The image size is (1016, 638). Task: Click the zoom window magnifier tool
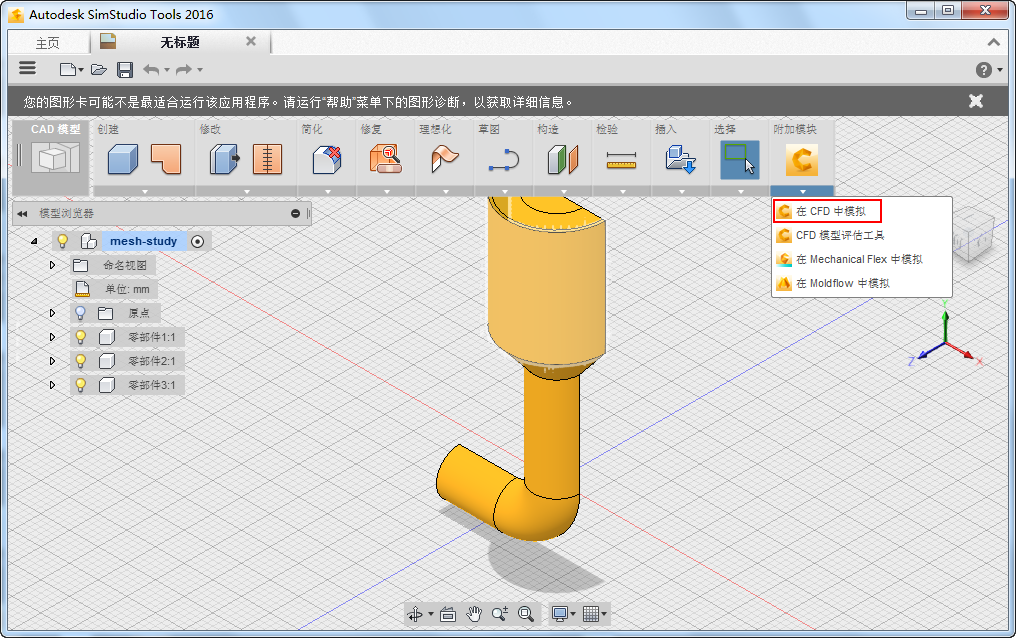525,613
